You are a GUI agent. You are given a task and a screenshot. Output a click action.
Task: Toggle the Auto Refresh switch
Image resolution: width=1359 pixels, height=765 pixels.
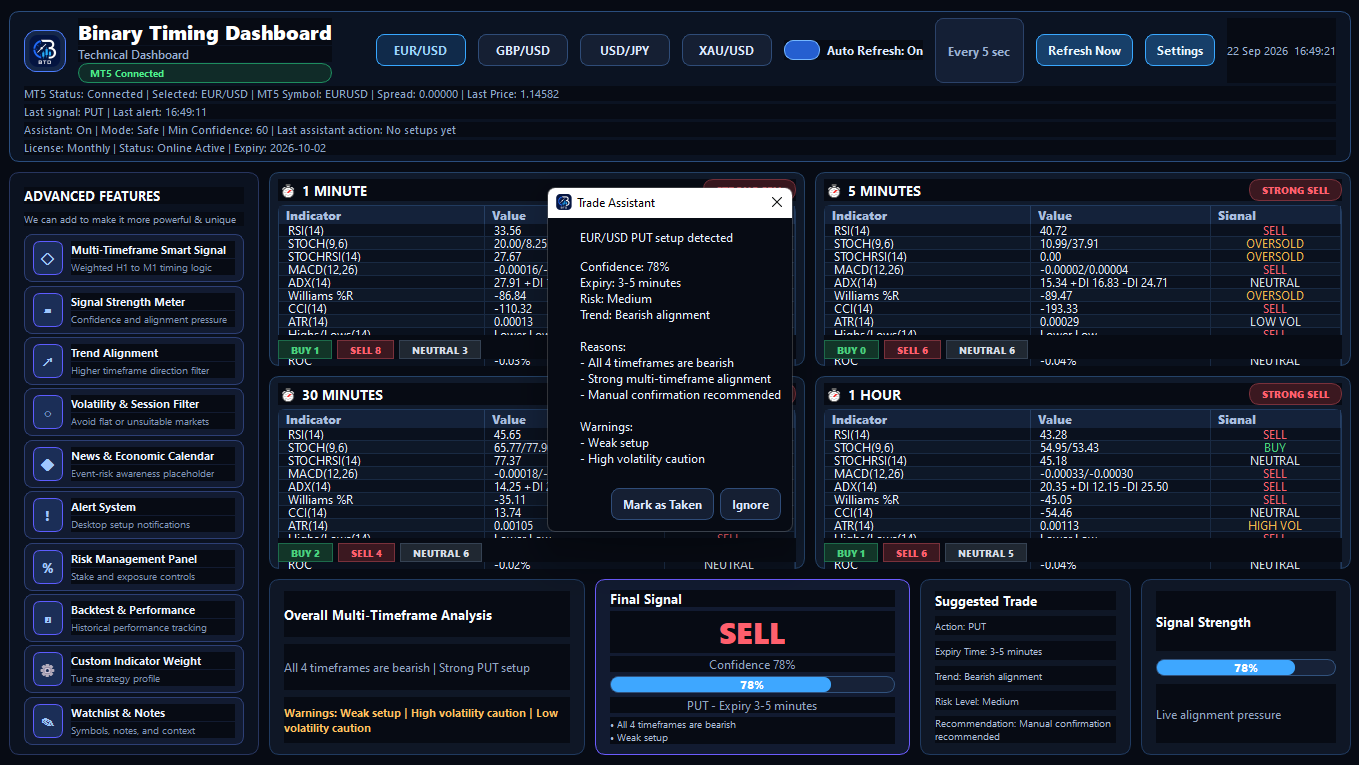coord(802,50)
